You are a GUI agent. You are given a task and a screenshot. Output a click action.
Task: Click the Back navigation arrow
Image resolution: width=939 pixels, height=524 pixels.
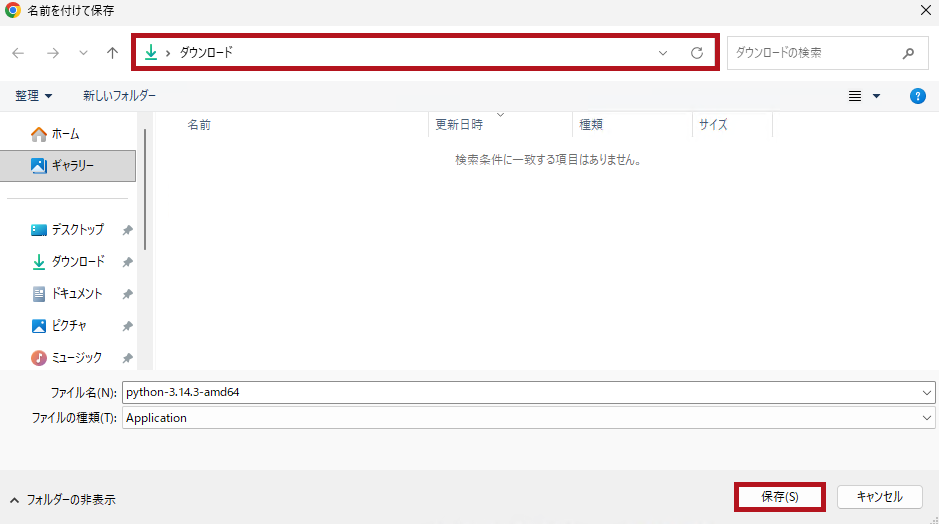tap(19, 53)
